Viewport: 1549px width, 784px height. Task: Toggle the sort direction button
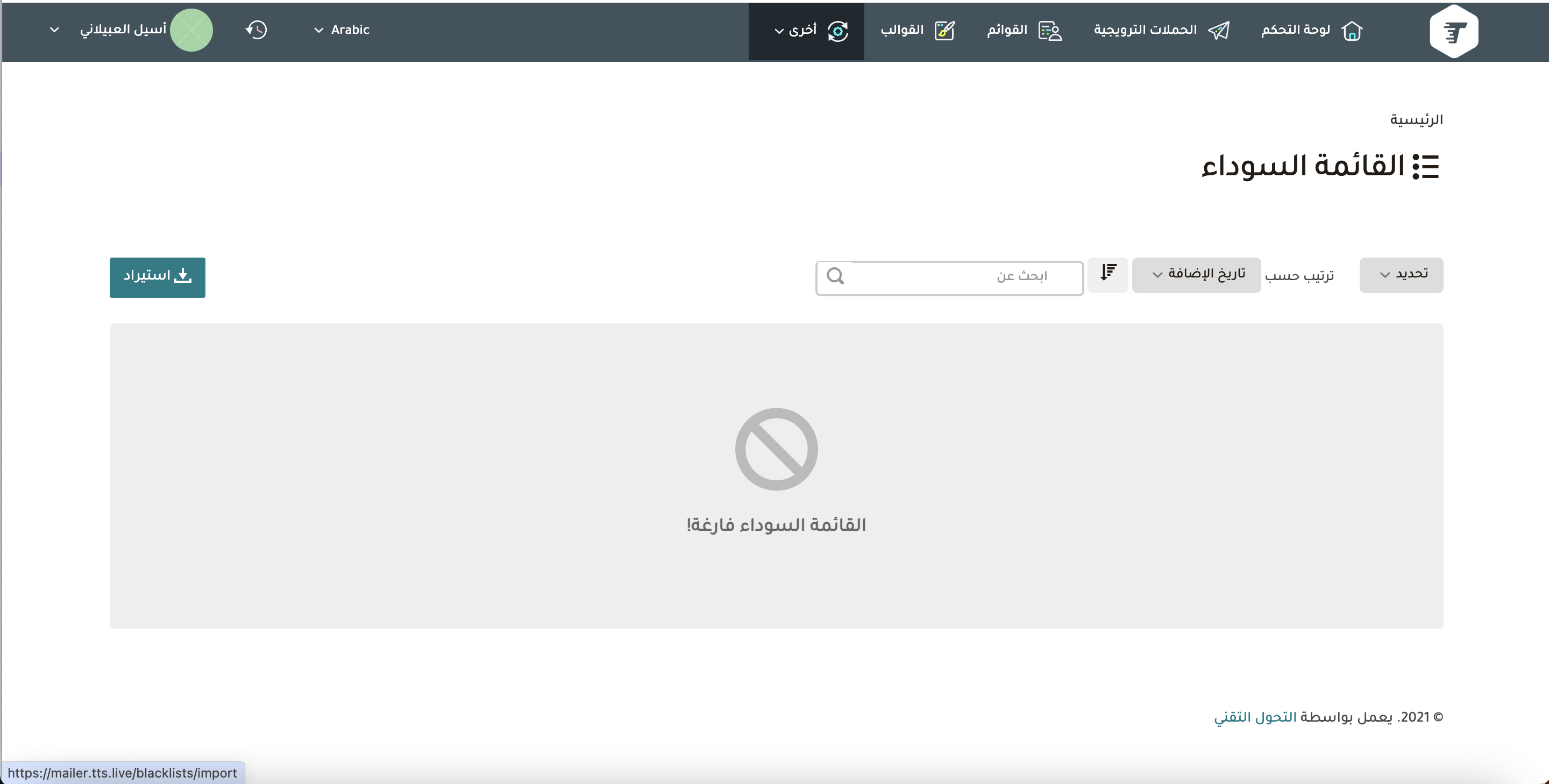click(1107, 274)
